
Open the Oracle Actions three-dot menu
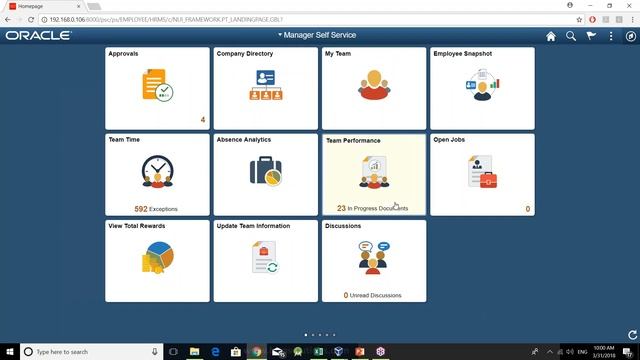click(611, 36)
